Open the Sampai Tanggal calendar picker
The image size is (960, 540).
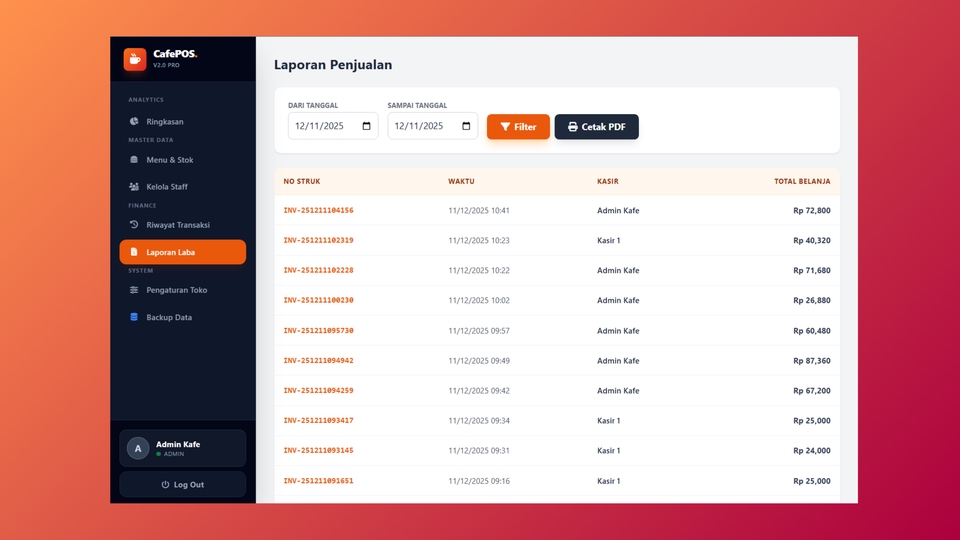click(466, 127)
